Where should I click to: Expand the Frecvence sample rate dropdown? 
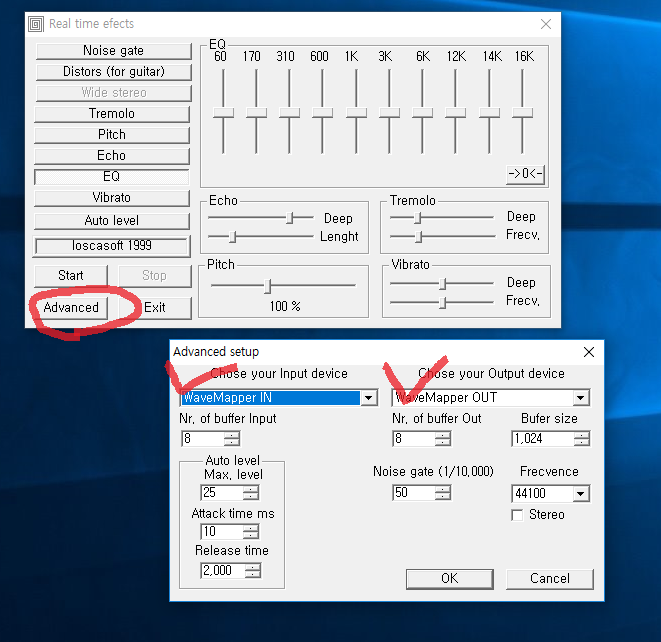pos(580,493)
